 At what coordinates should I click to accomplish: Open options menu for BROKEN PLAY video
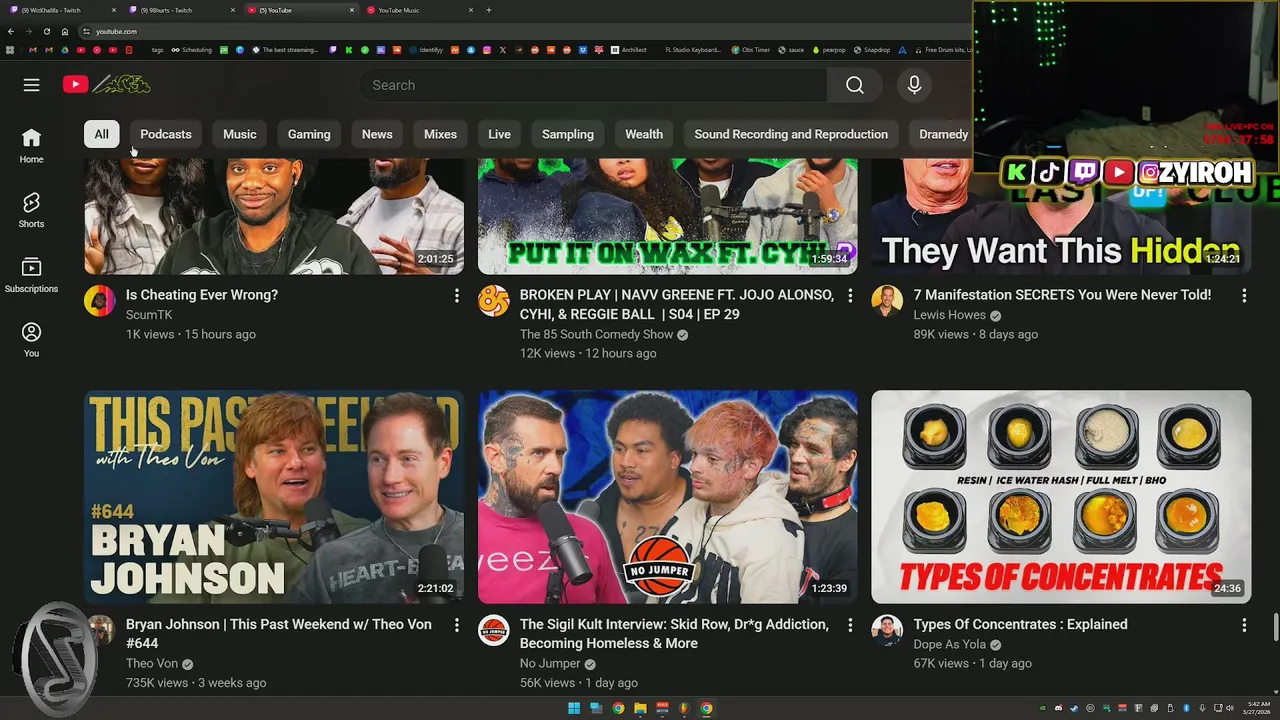click(850, 296)
